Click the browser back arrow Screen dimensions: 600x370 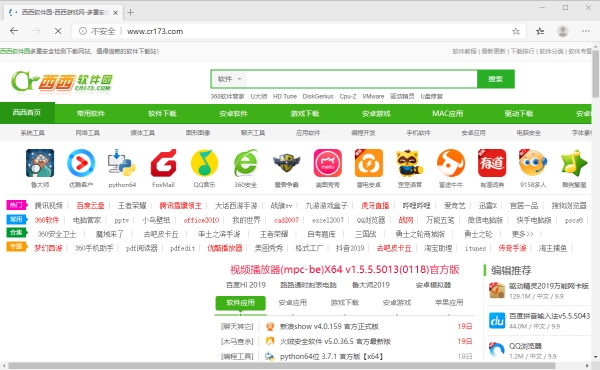tap(14, 31)
